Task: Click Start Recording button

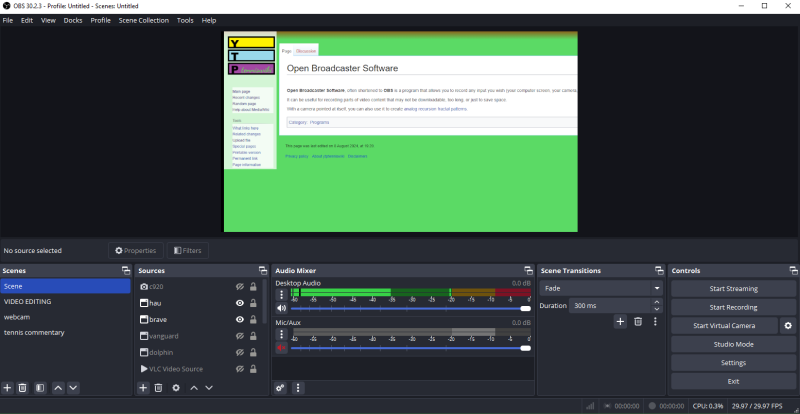Action: coord(734,307)
